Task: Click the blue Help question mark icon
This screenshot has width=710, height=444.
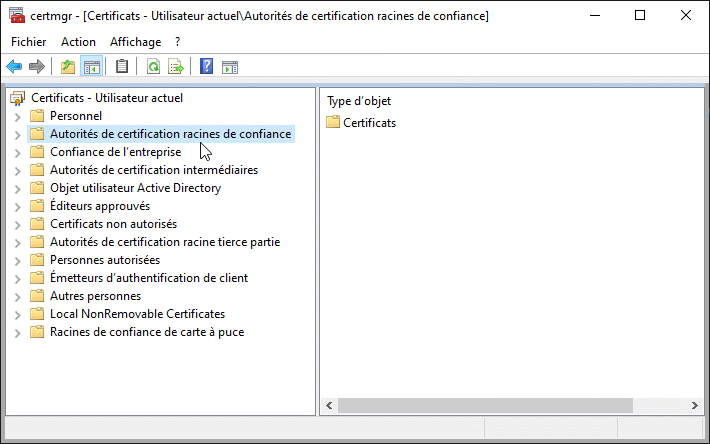Action: point(207,67)
